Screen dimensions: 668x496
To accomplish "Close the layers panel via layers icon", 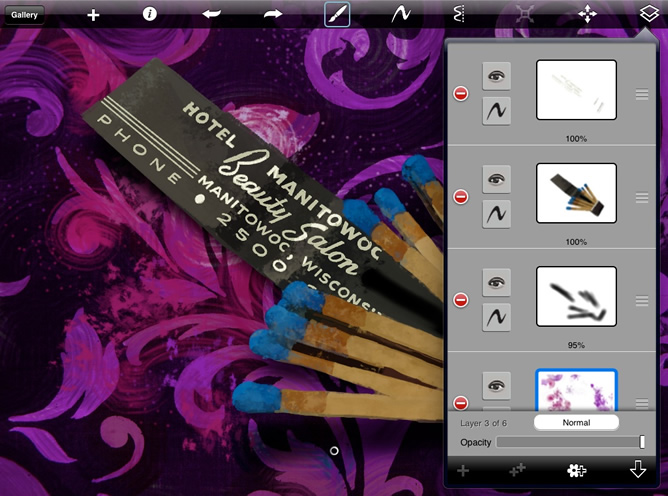I will (x=648, y=14).
